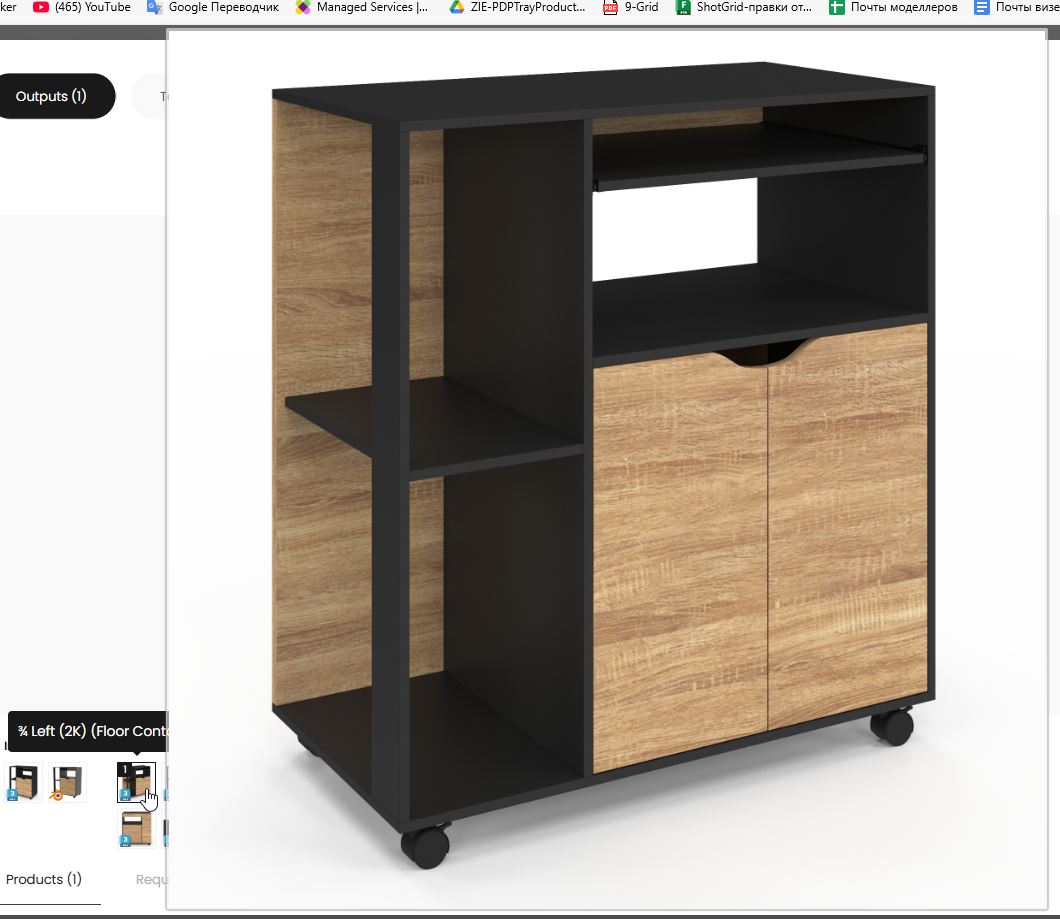1060x919 pixels.
Task: Switch to the Outputs (1) tab
Action: (51, 96)
